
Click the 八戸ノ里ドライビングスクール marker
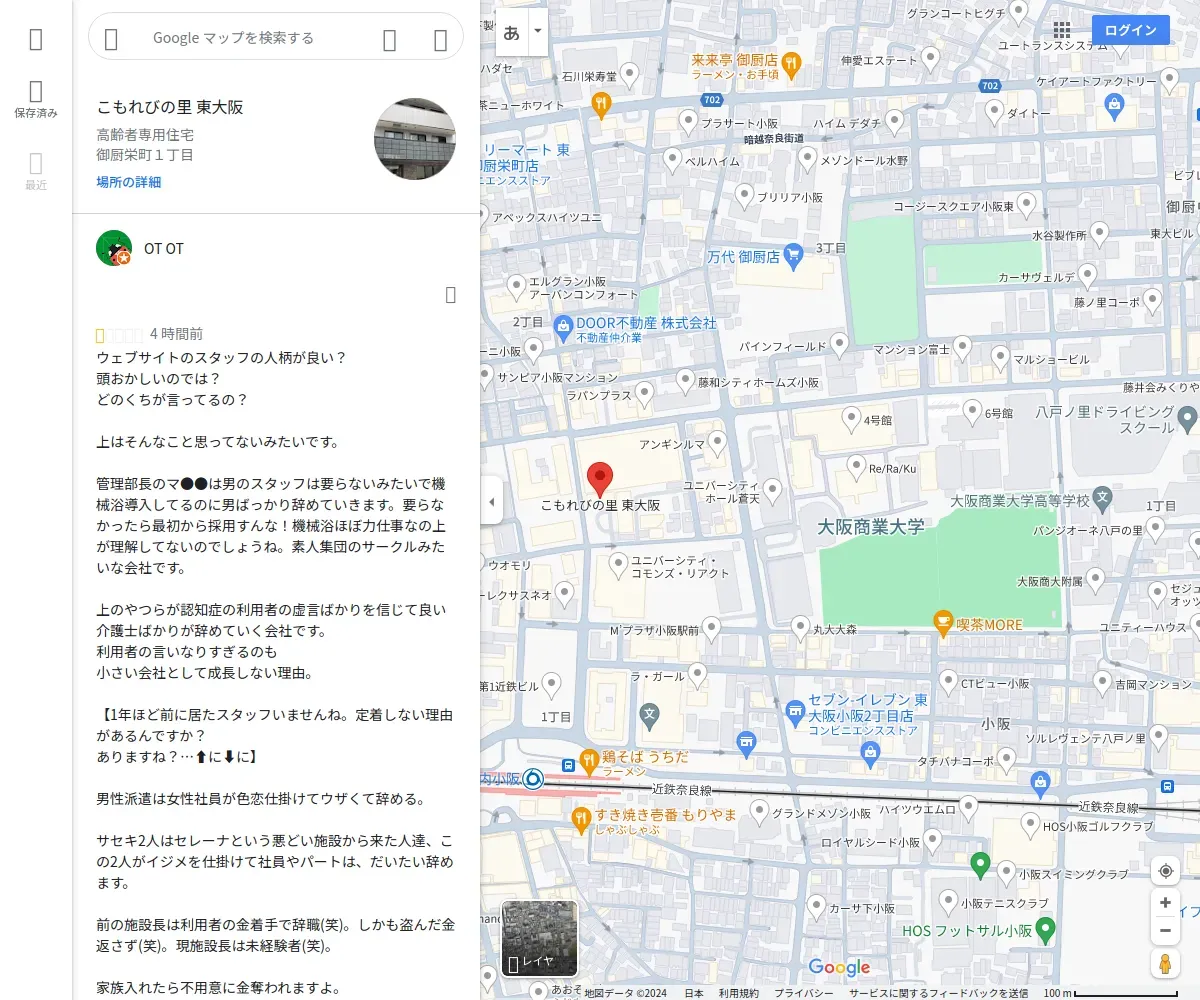1187,417
